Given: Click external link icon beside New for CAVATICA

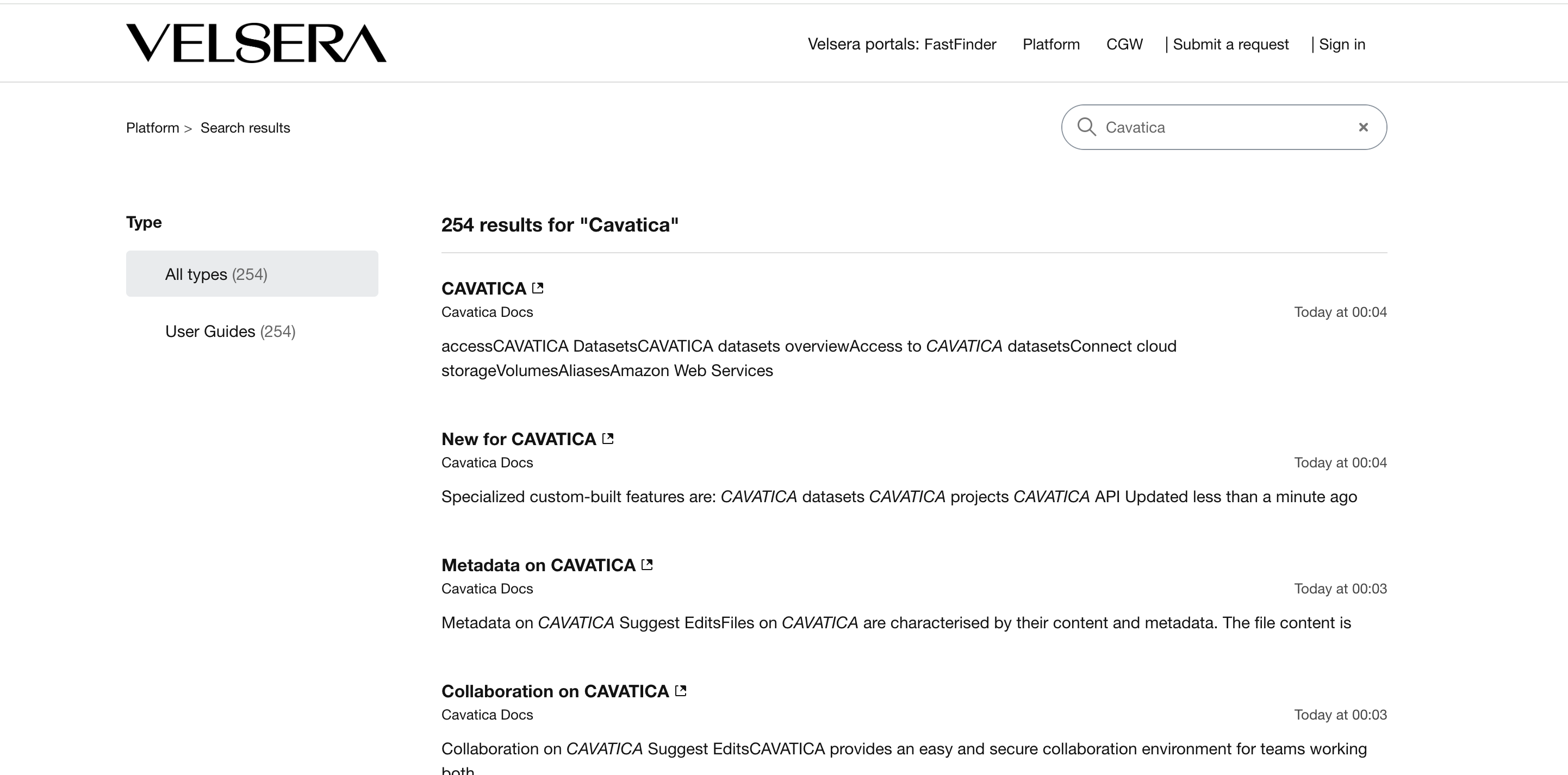Looking at the screenshot, I should click(607, 439).
